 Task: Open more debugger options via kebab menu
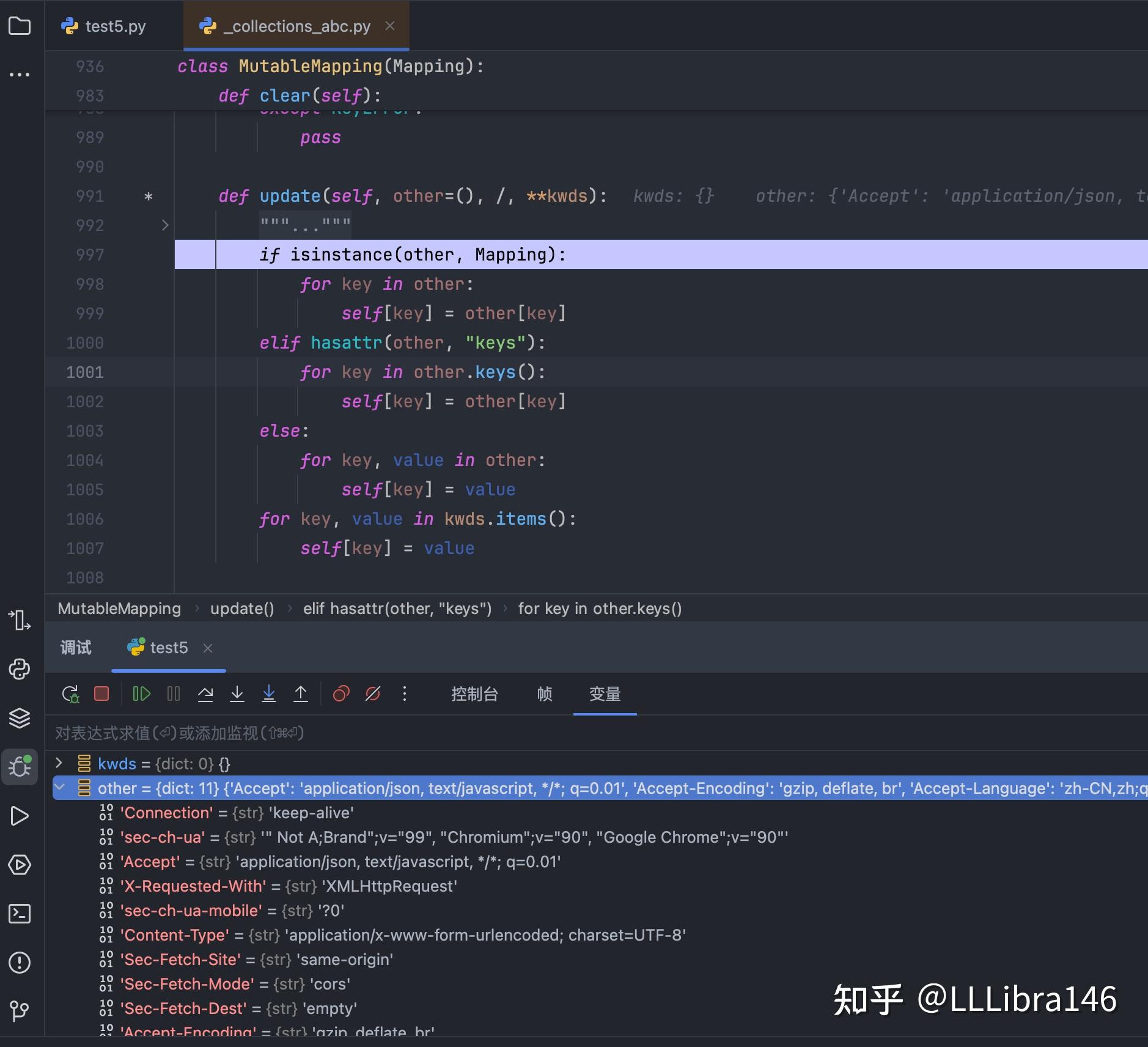404,693
